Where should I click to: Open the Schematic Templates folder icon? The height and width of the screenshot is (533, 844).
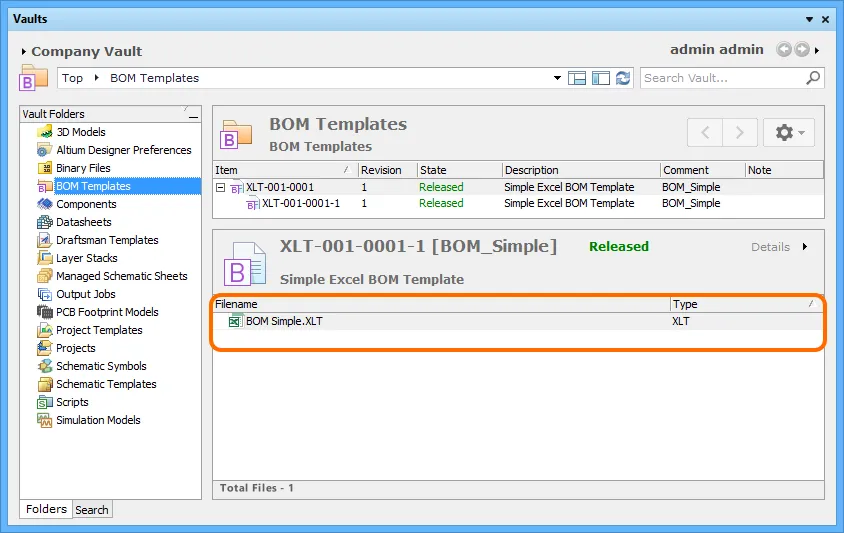(45, 384)
